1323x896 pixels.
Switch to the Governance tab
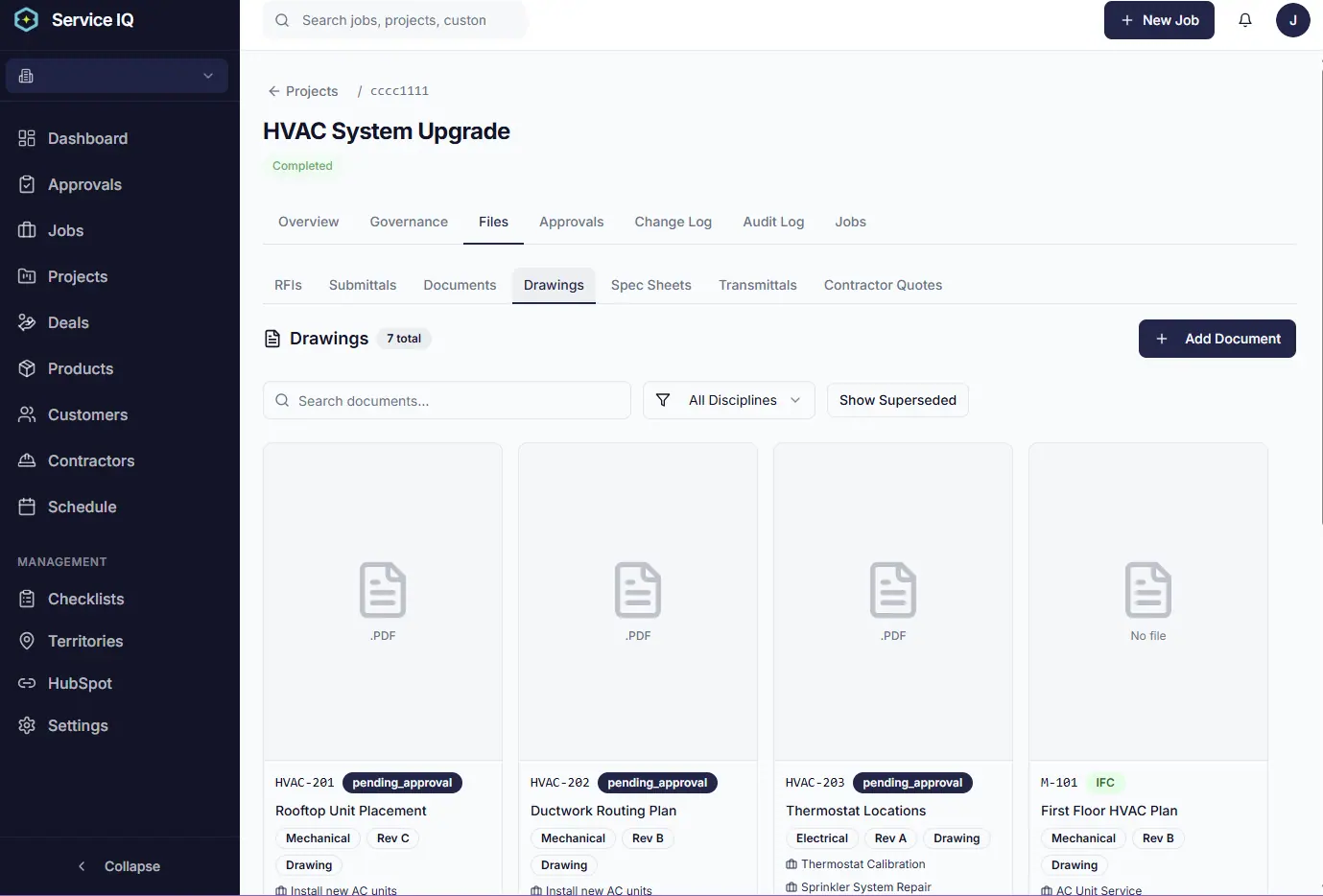409,222
